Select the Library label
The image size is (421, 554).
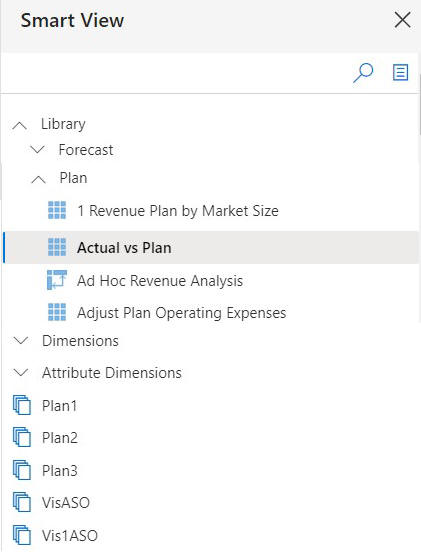click(x=63, y=124)
